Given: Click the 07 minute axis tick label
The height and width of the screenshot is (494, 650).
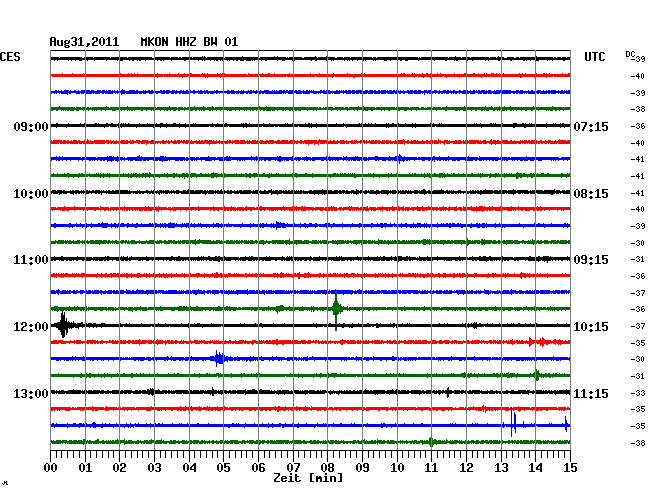Looking at the screenshot, I should pyautogui.click(x=293, y=467).
